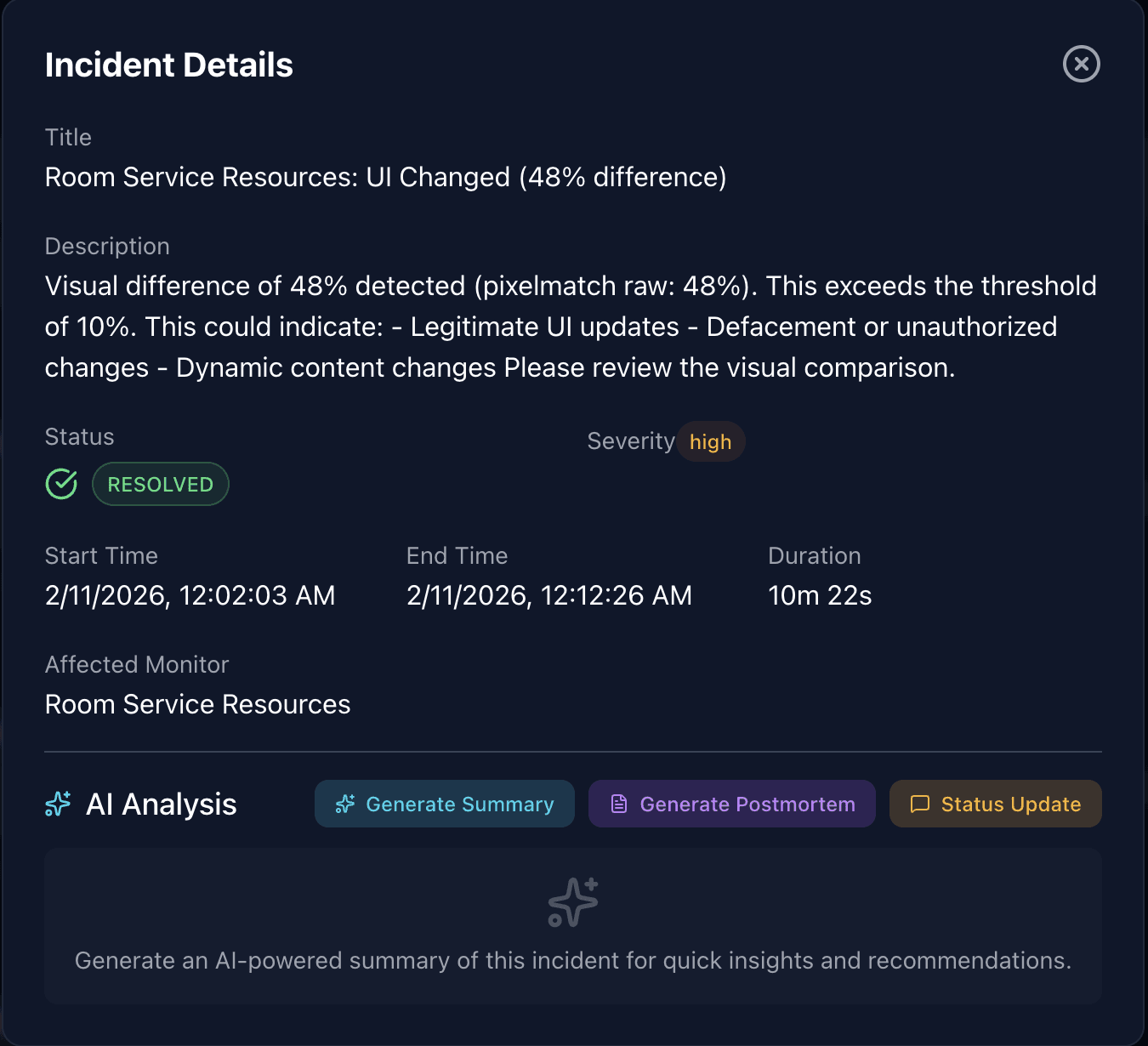Select the AI Analysis sparkles icon

(x=57, y=804)
